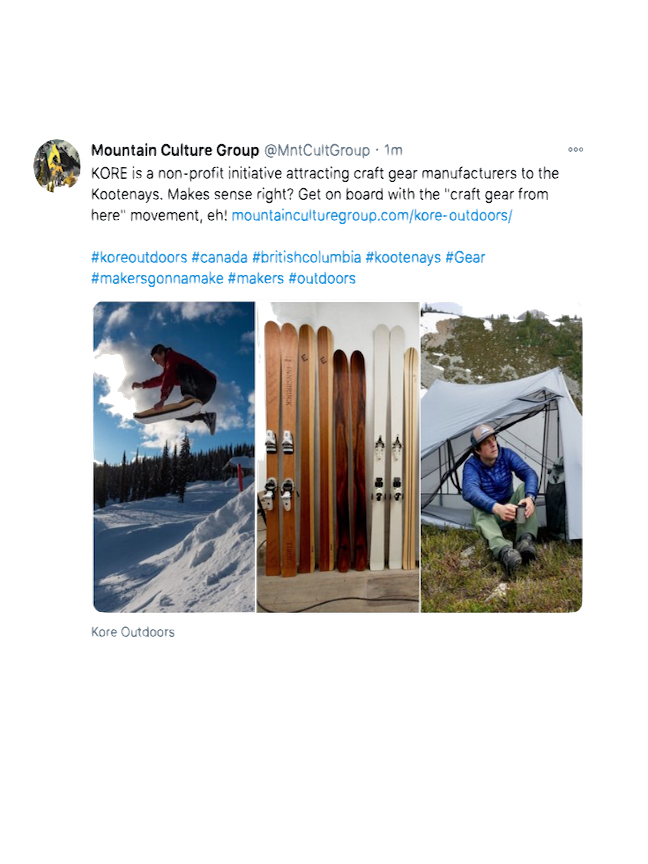The height and width of the screenshot is (864, 648).
Task: Click the #Gear hashtag
Action: tap(465, 257)
